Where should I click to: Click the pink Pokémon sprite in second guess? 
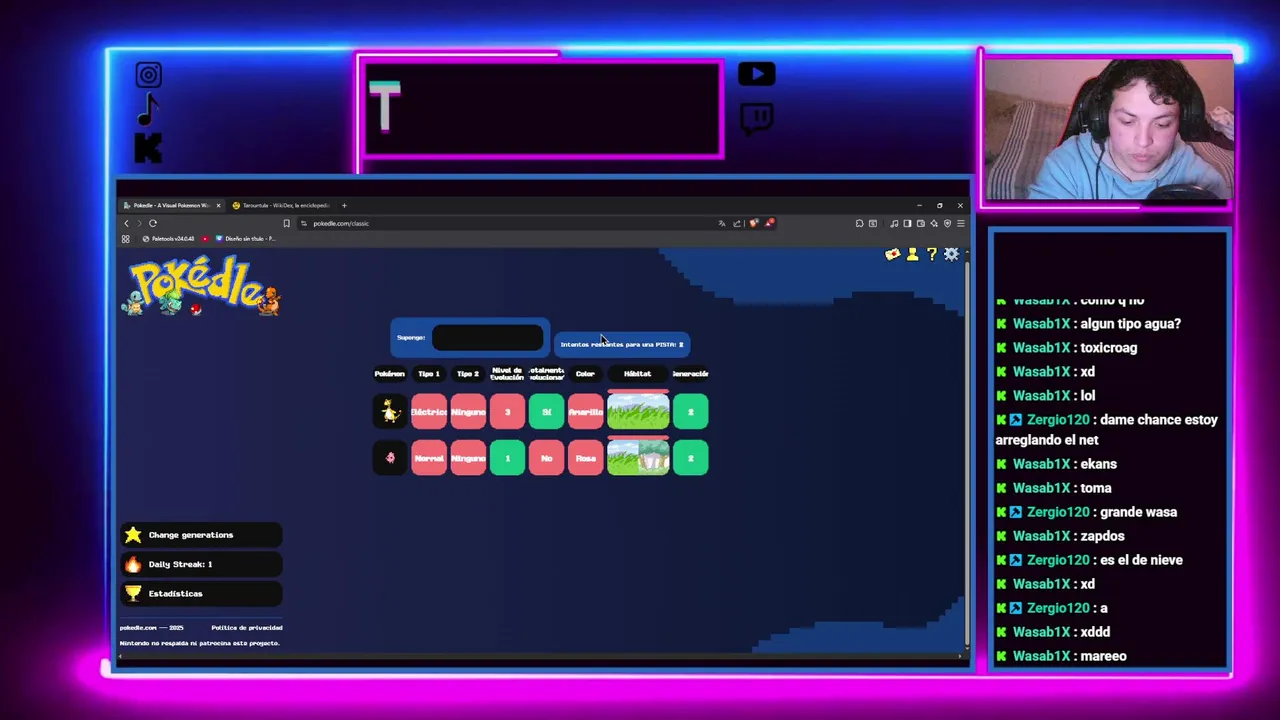pyautogui.click(x=390, y=458)
